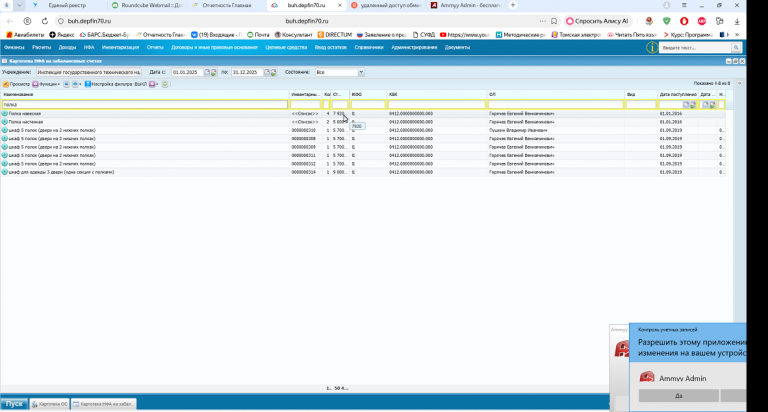The width and height of the screenshot is (768, 412).
Task: Open the Расчеты menu
Action: [42, 48]
